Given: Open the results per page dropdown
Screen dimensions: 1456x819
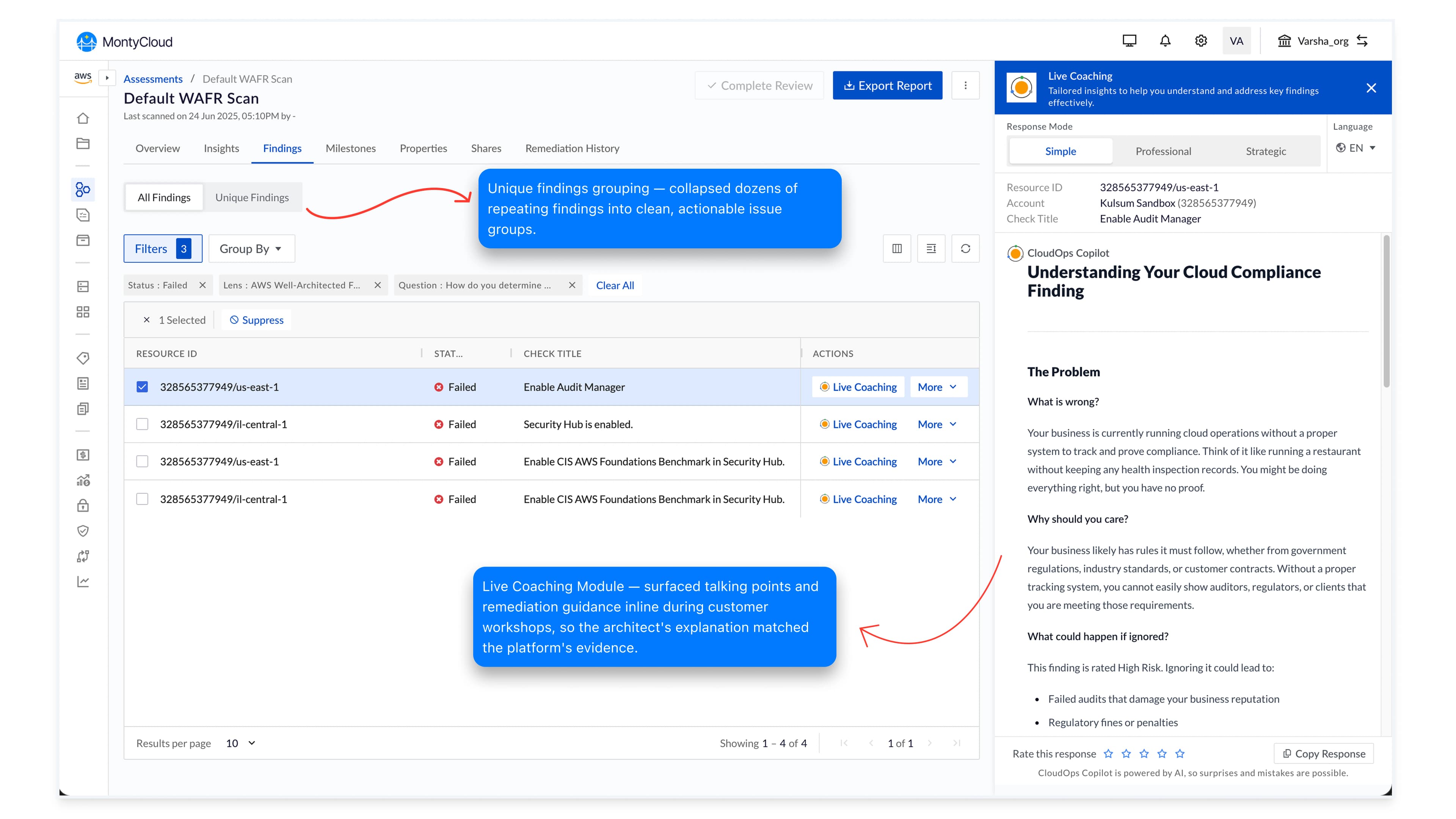Looking at the screenshot, I should [x=241, y=743].
